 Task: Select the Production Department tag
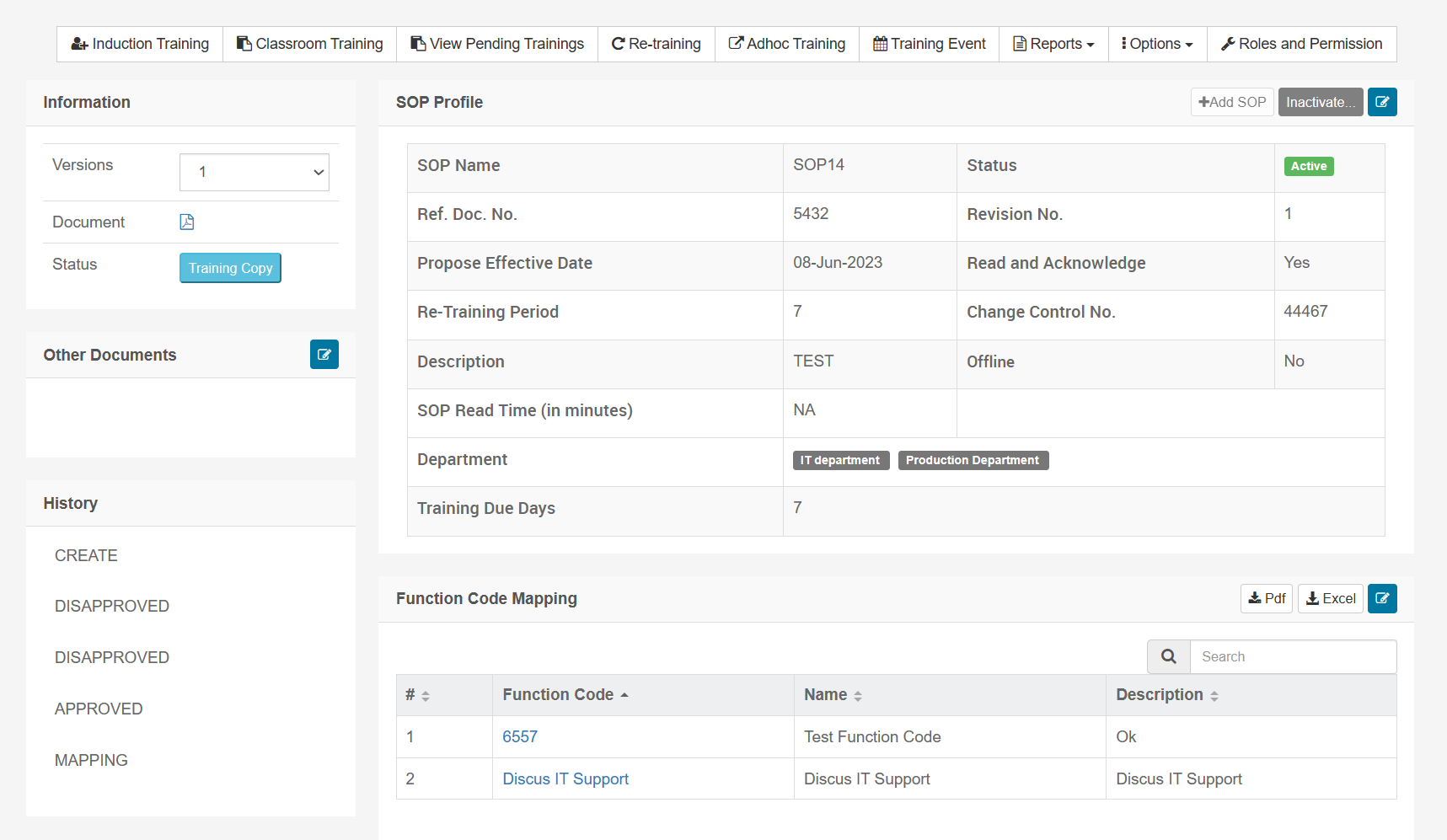pyautogui.click(x=973, y=460)
